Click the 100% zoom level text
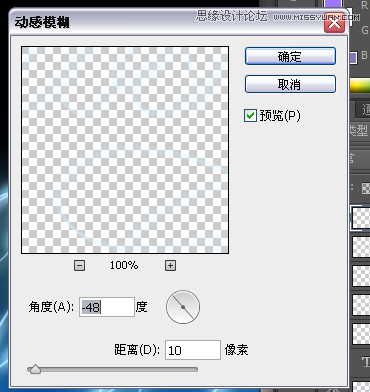This screenshot has width=370, height=392. click(x=124, y=265)
